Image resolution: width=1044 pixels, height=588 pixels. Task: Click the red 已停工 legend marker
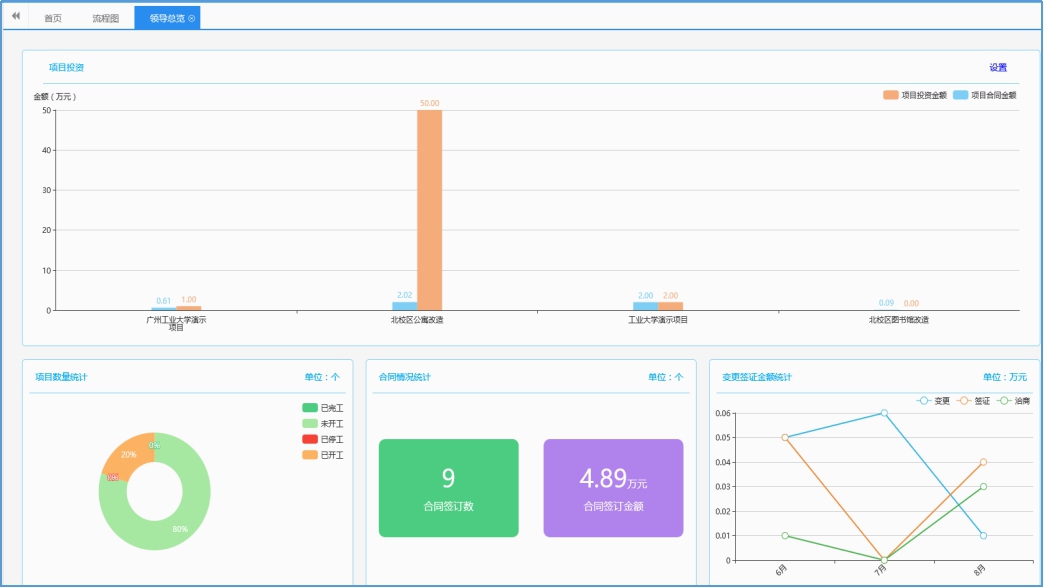(310, 439)
